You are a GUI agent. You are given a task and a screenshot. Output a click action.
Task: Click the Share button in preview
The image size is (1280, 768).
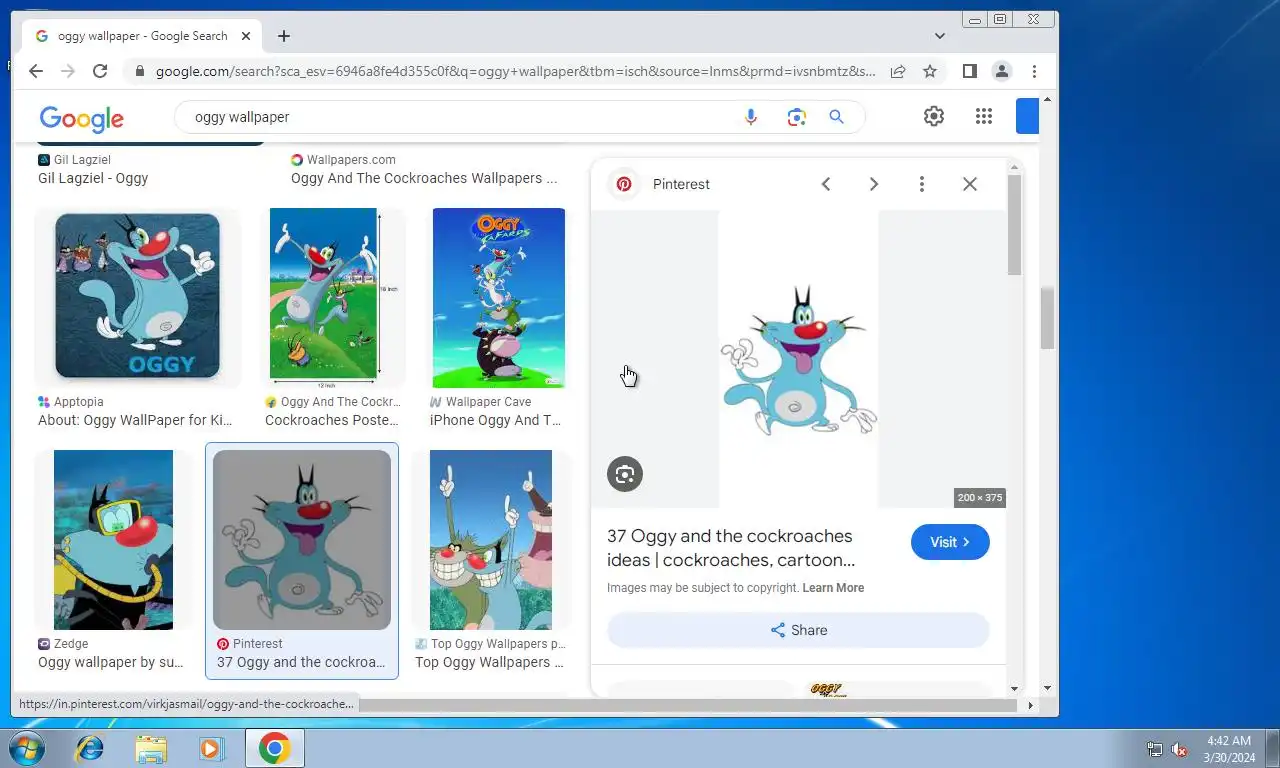(x=798, y=630)
